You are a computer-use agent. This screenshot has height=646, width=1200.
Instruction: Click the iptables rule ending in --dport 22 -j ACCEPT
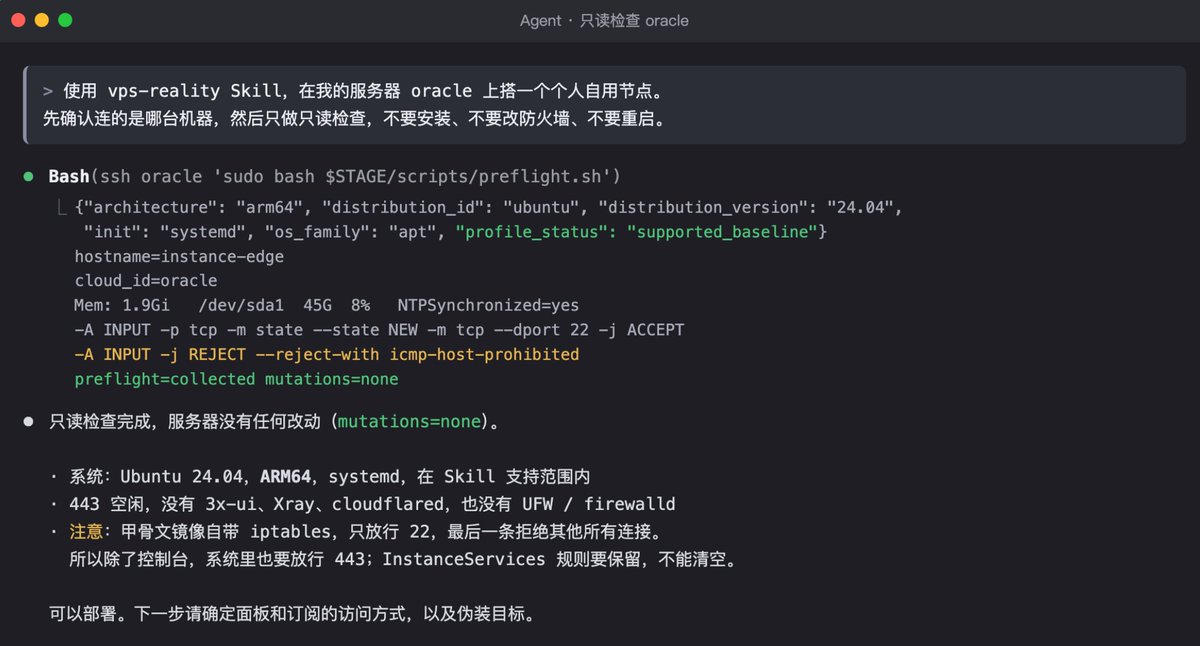[379, 330]
